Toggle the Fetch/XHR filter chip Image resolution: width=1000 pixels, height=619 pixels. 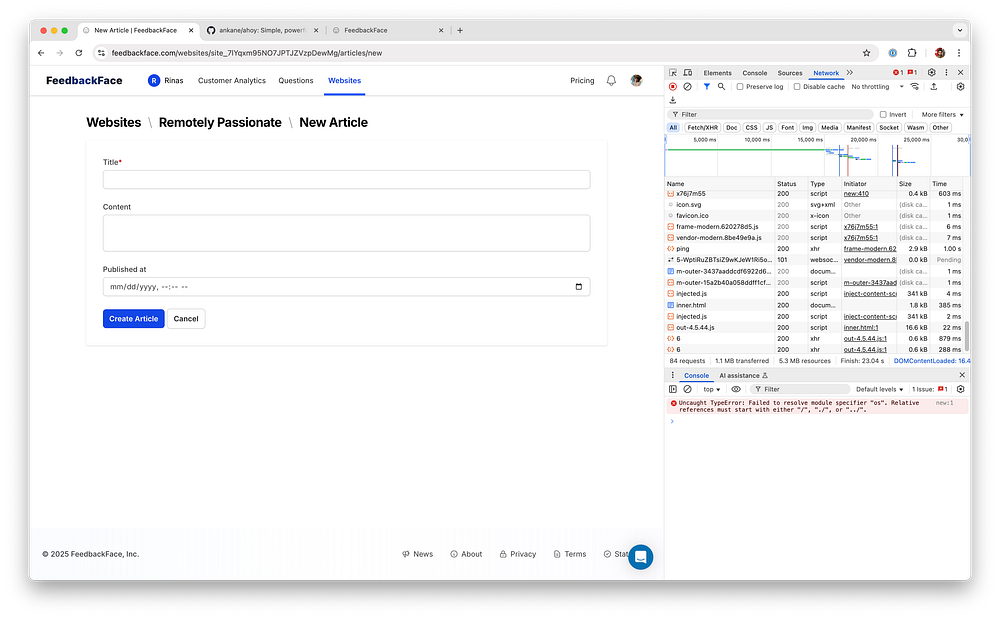[702, 127]
